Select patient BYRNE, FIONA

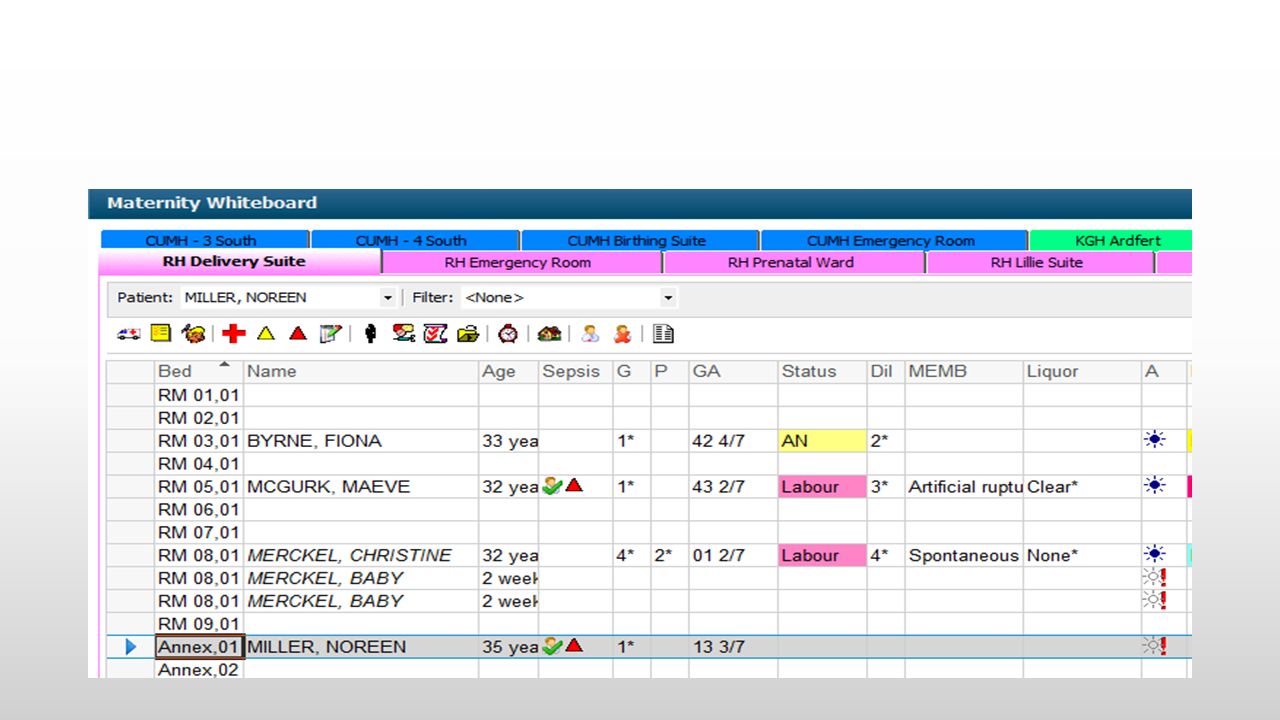click(314, 441)
